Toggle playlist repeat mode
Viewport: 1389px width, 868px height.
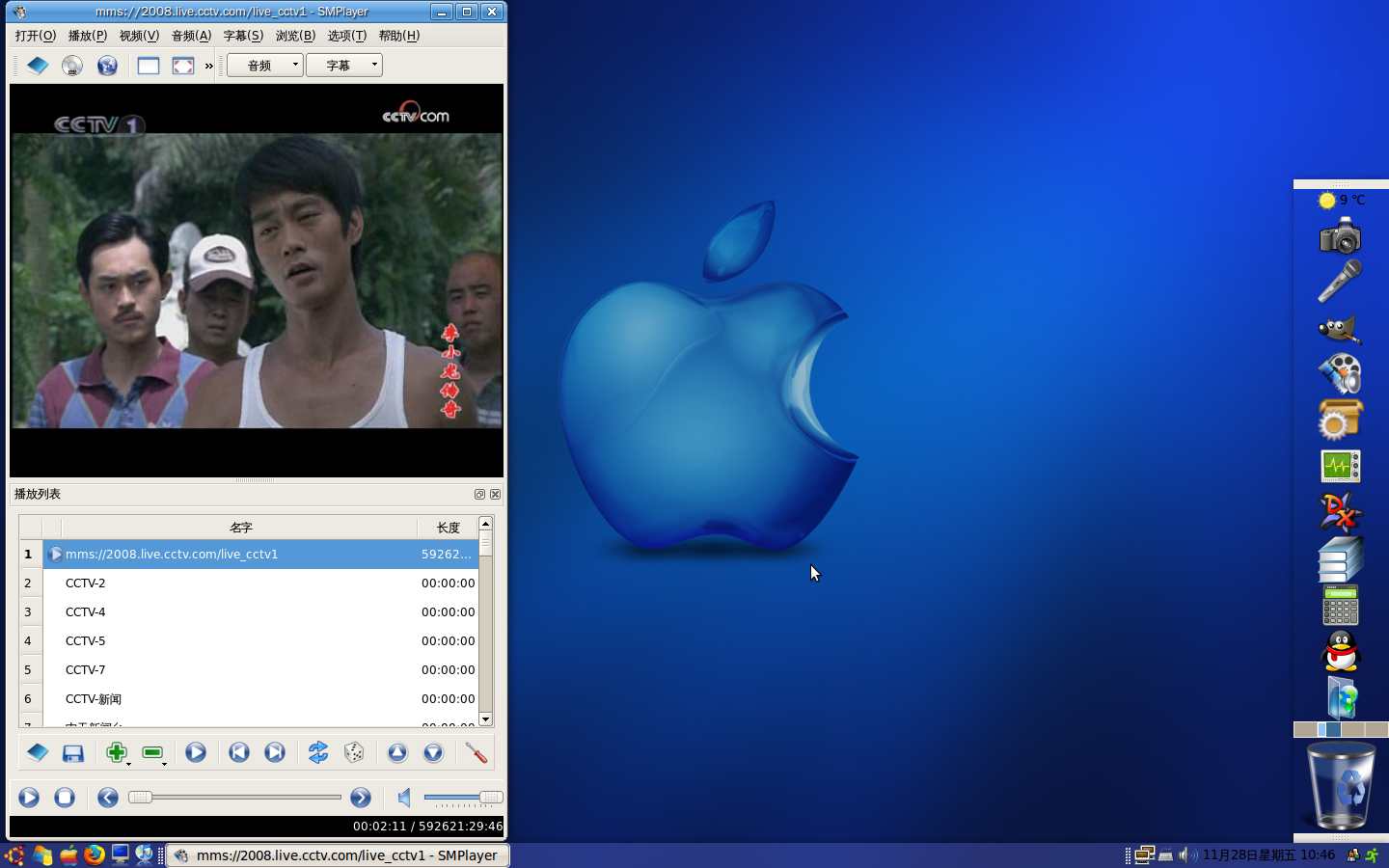318,752
